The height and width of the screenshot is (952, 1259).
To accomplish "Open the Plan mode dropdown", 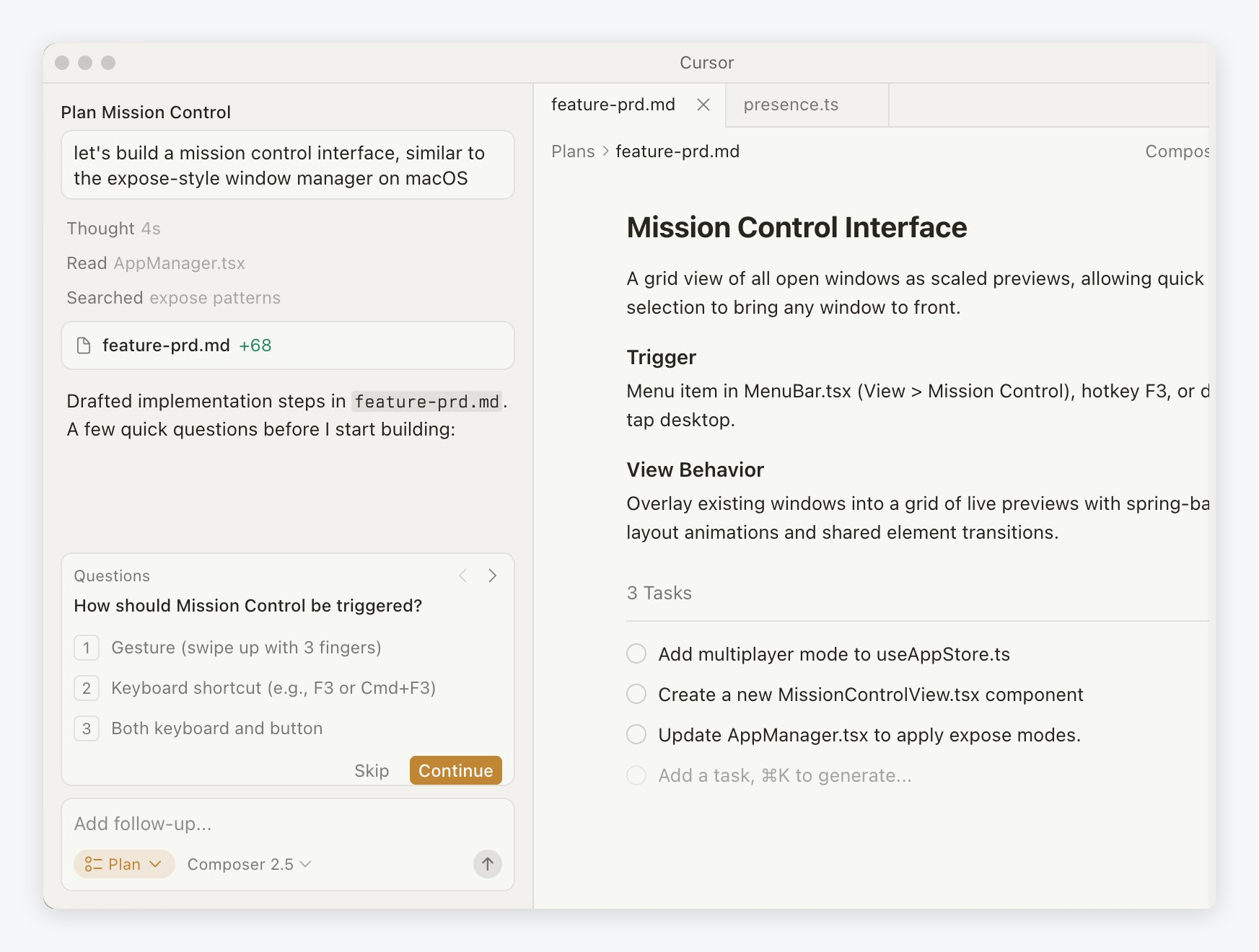I will [x=124, y=864].
